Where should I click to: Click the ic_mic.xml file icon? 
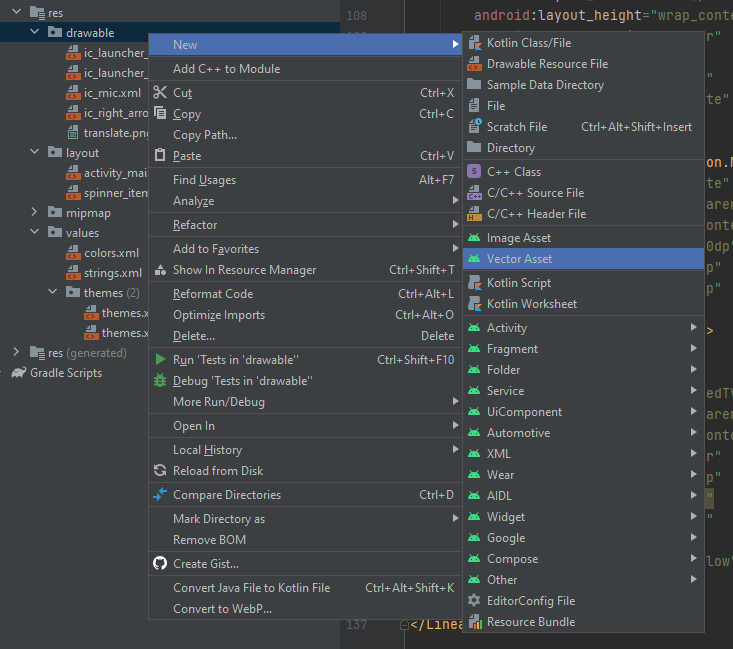(x=73, y=93)
